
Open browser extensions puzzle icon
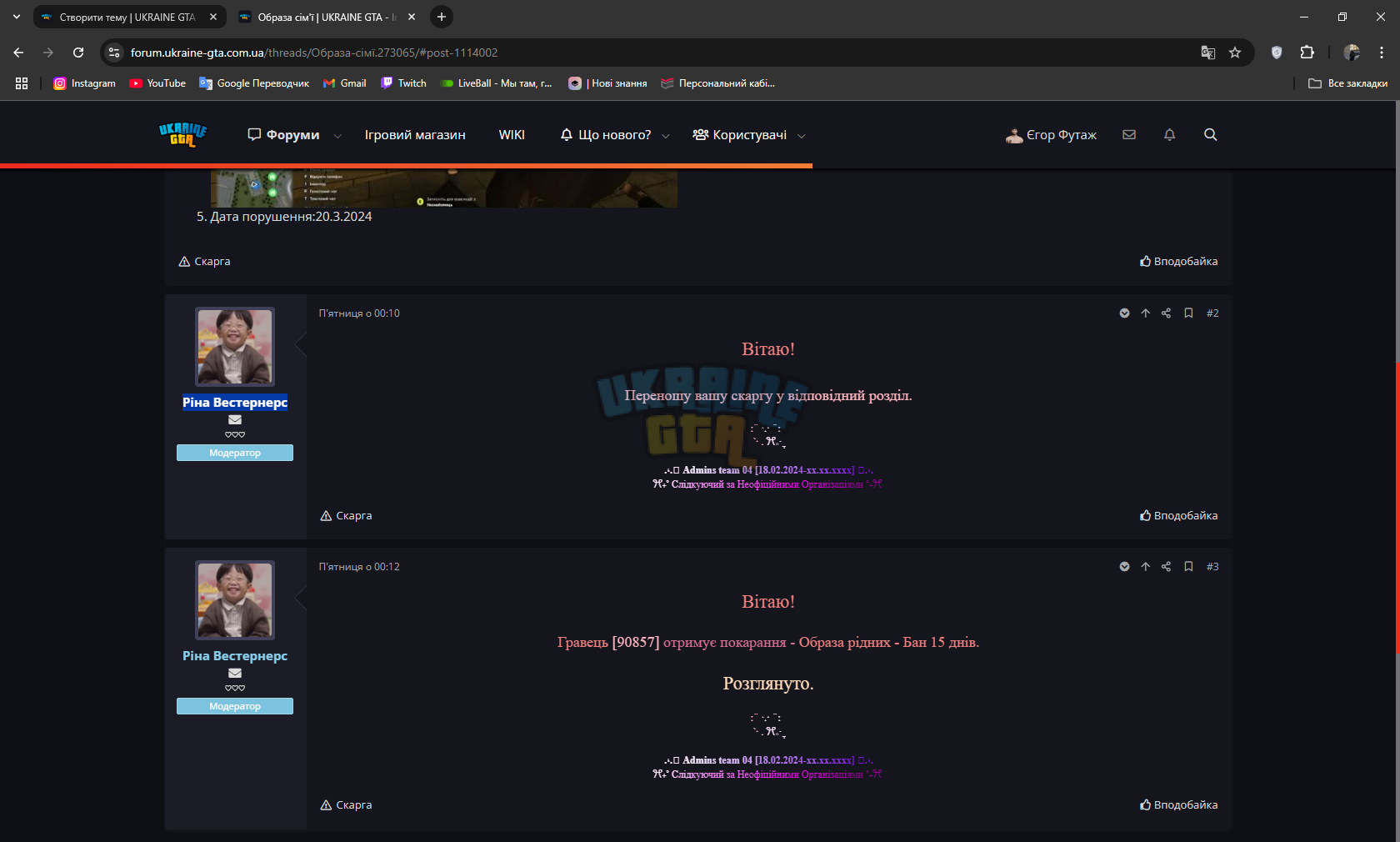[1307, 53]
